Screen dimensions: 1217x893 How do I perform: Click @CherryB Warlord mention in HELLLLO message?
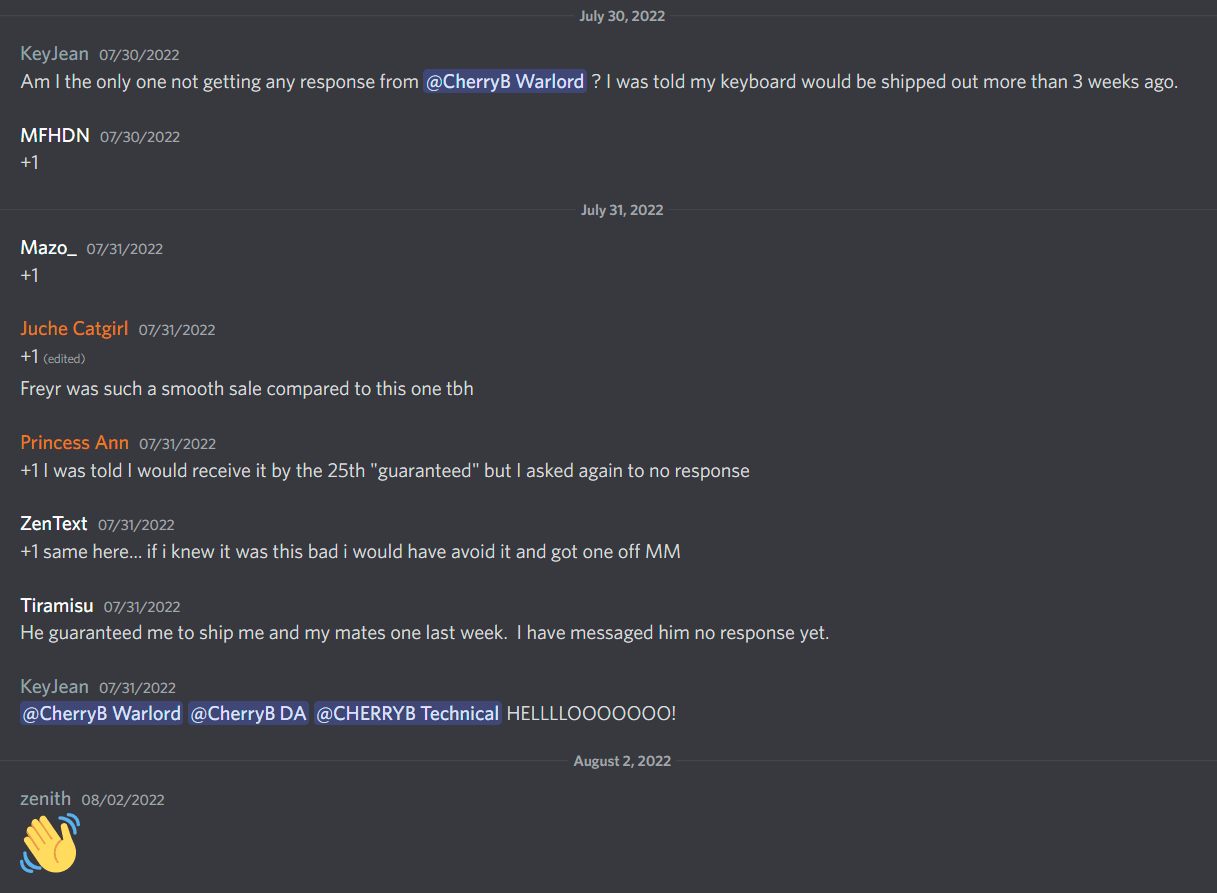click(x=101, y=713)
